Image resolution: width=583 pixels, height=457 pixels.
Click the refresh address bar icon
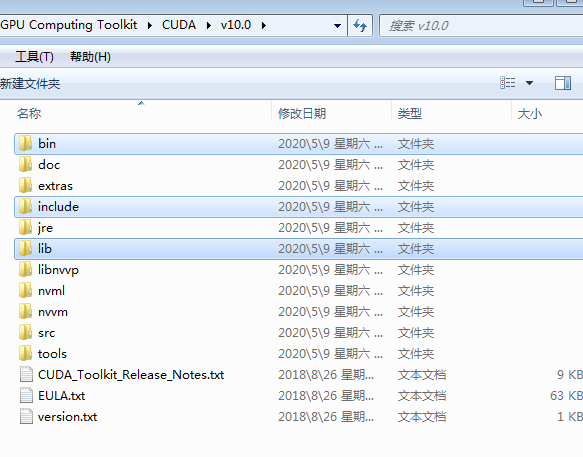360,26
